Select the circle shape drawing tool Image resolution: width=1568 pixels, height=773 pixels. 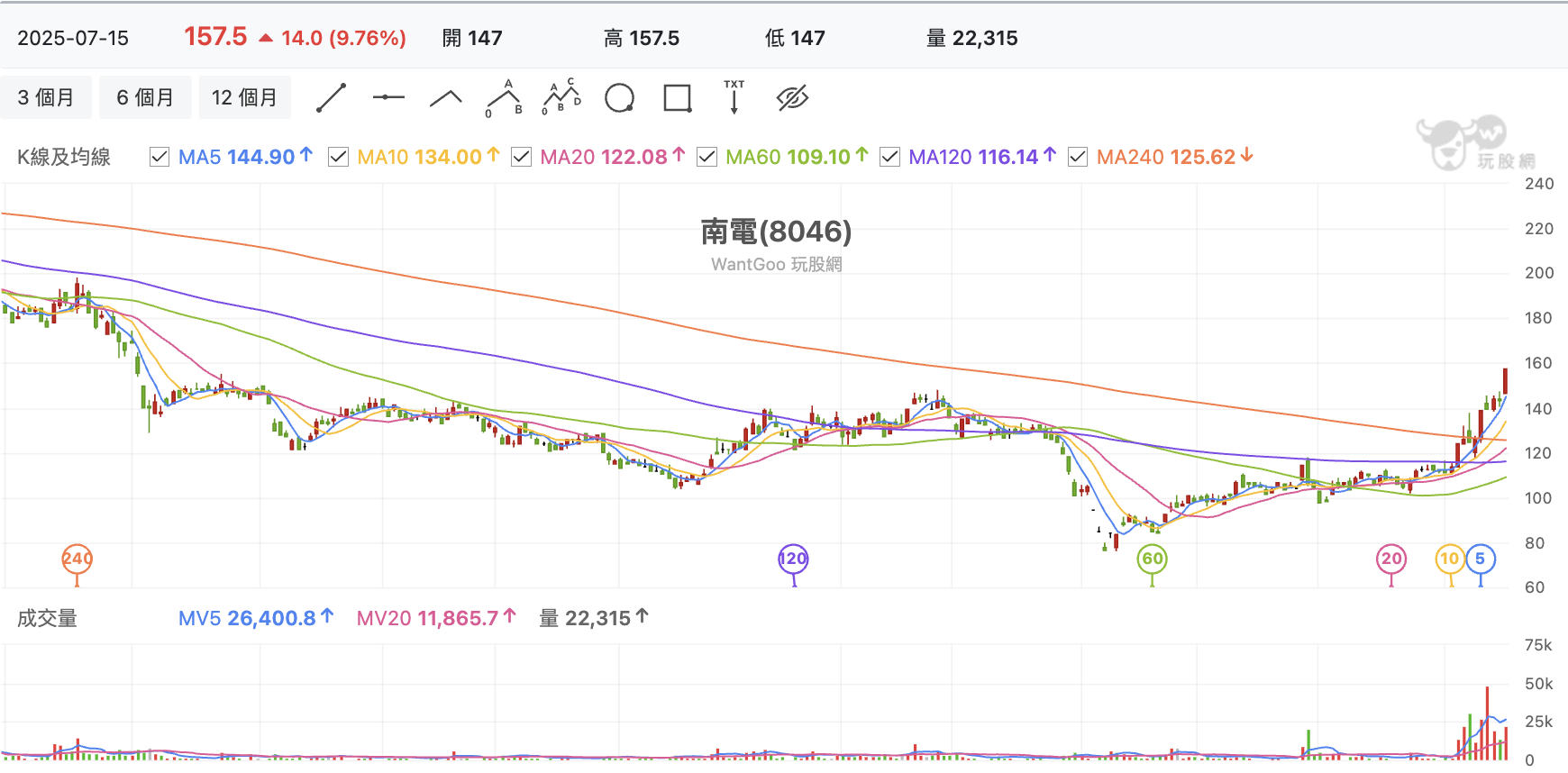(x=619, y=97)
